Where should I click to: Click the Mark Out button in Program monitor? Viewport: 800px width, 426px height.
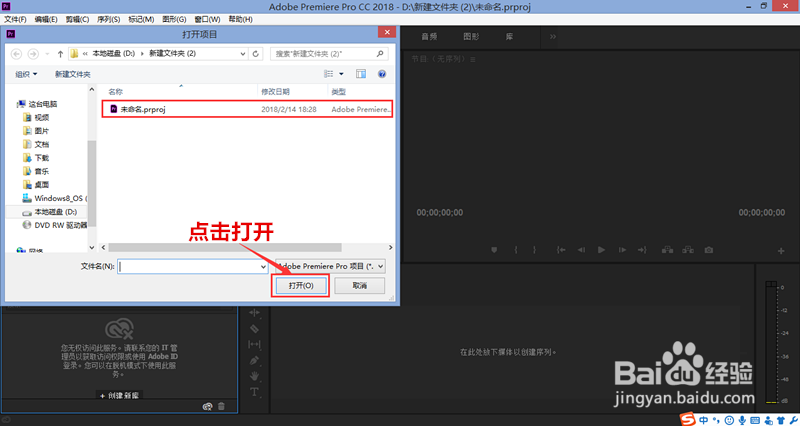(534, 250)
